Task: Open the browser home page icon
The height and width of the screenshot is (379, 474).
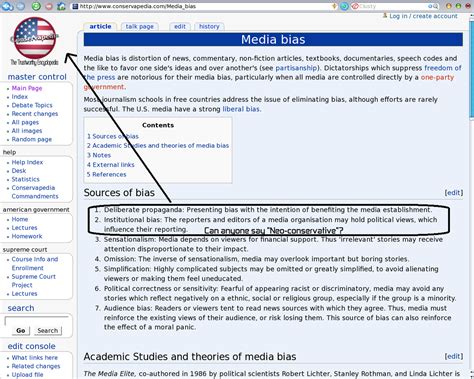Action: [x=61, y=6]
